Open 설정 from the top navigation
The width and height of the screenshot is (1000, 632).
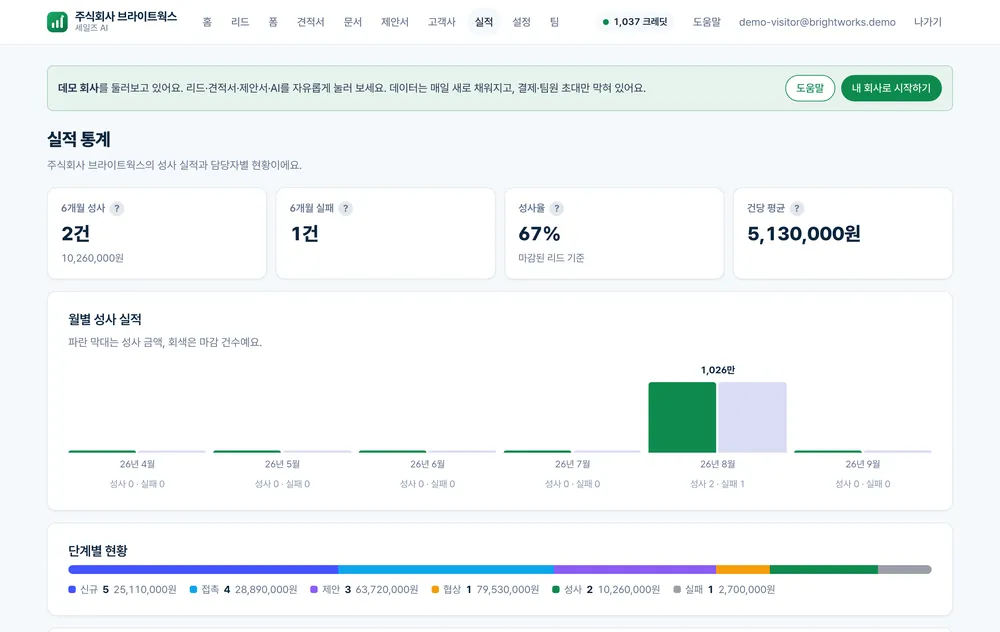click(x=522, y=22)
